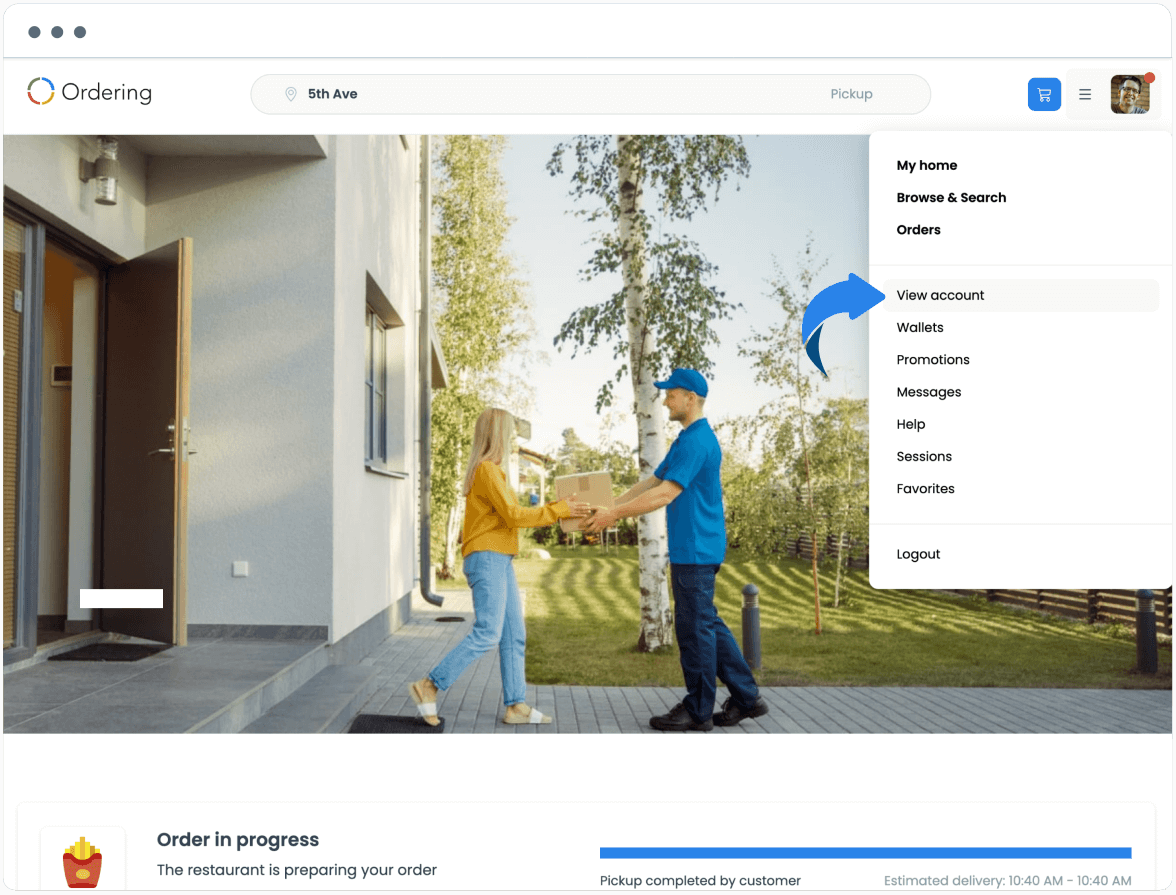Open the Orders menu item

click(918, 230)
